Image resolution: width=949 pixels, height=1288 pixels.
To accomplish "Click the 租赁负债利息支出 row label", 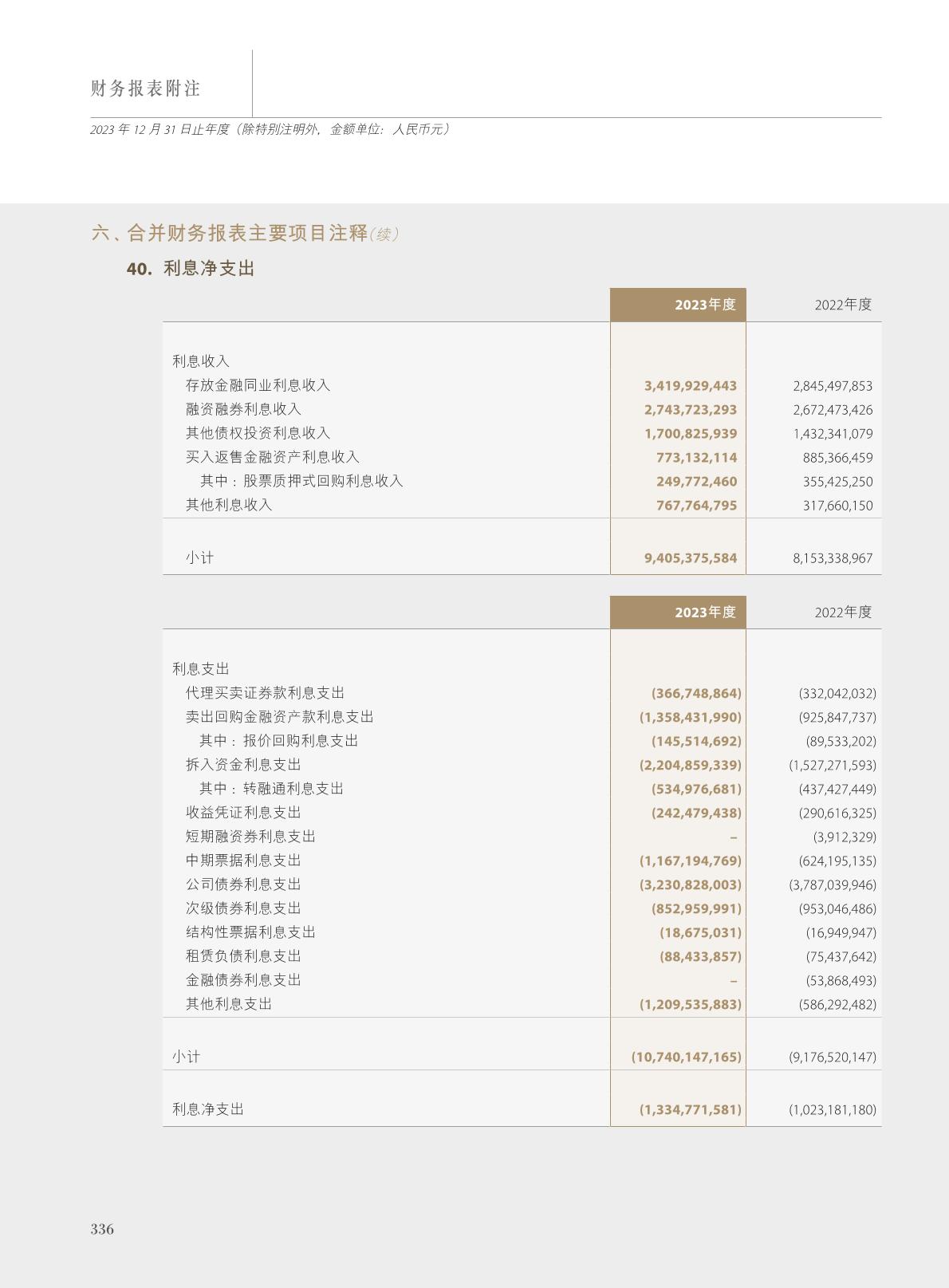I will point(243,956).
